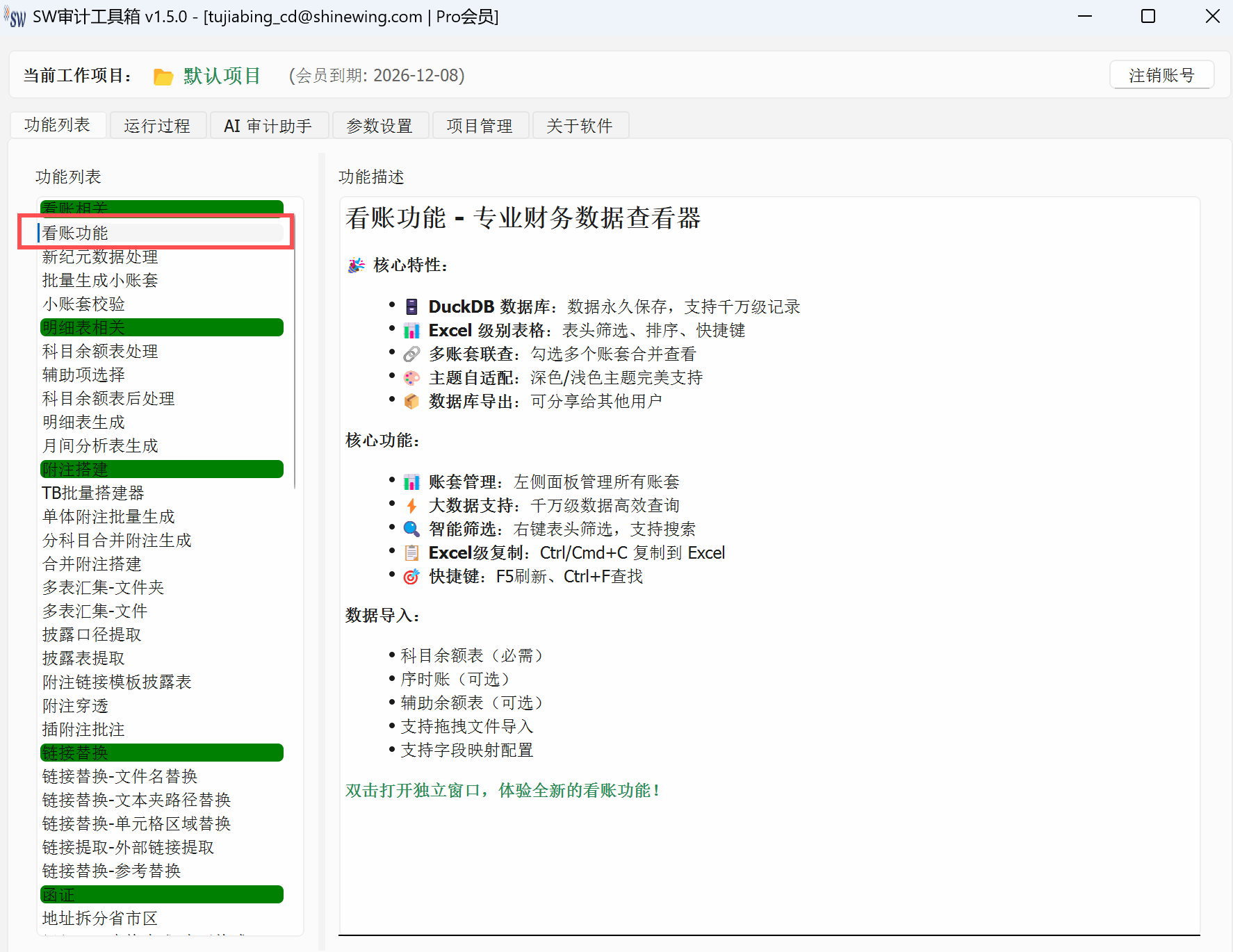Image resolution: width=1233 pixels, height=952 pixels.
Task: Choose TB批量搭建器 in the function list
Action: (93, 493)
